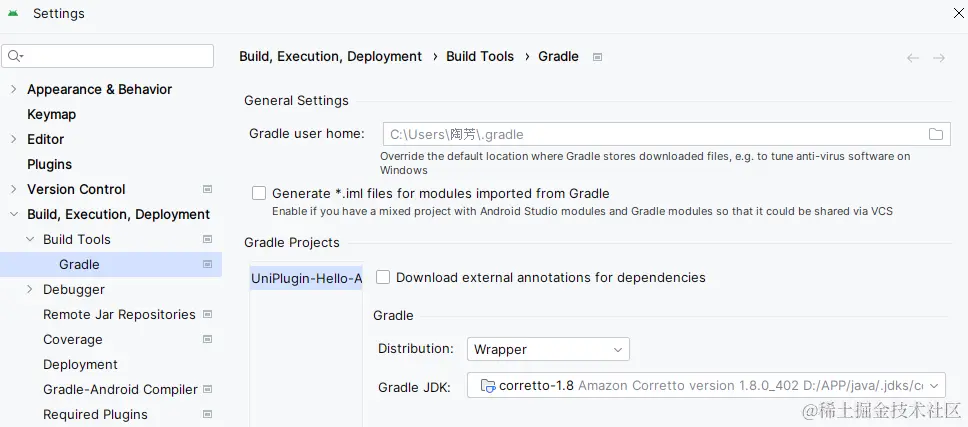
Task: Collapse the Build, Execution, Deployment section
Action: point(13,214)
